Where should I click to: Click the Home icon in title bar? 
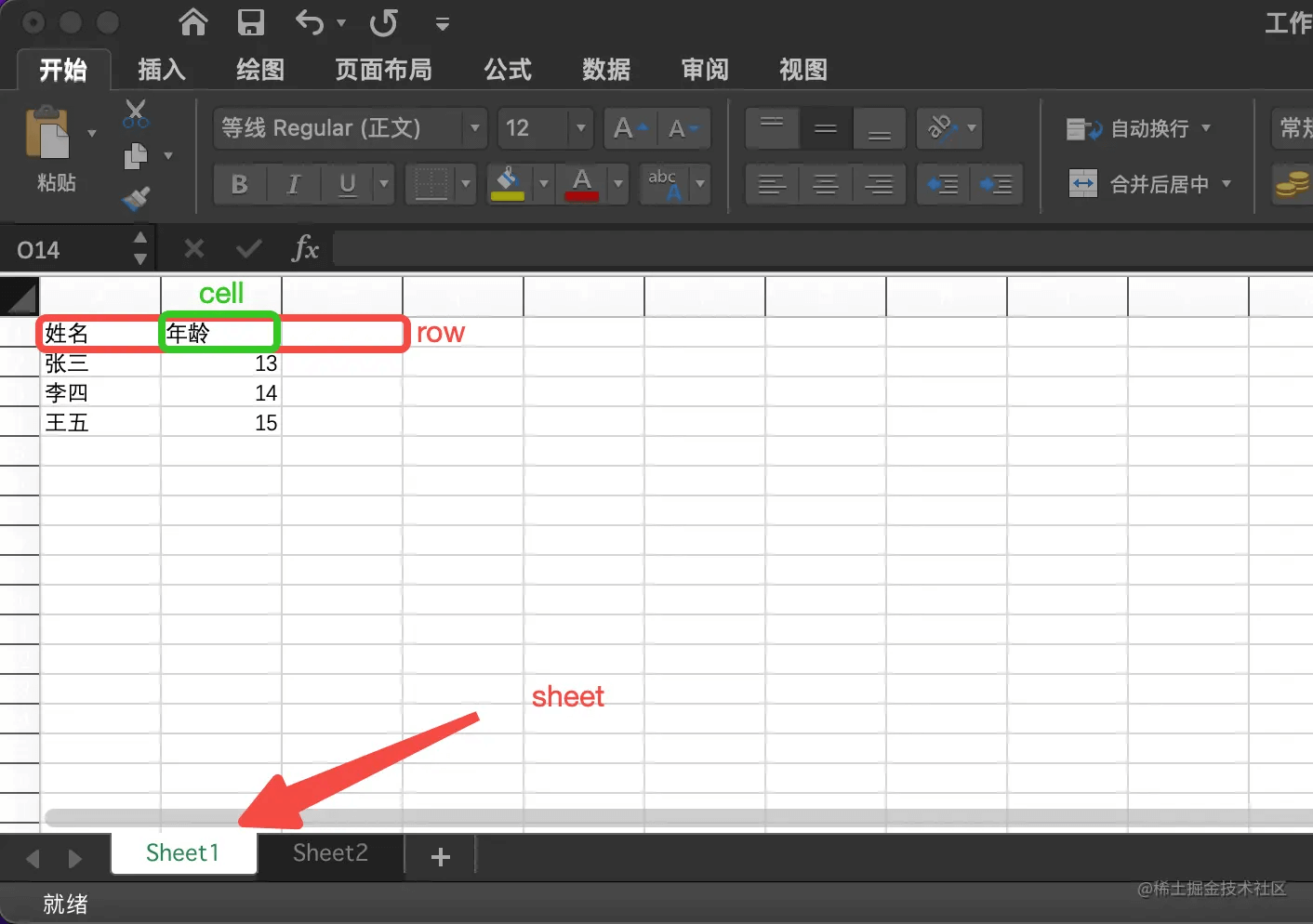193,21
